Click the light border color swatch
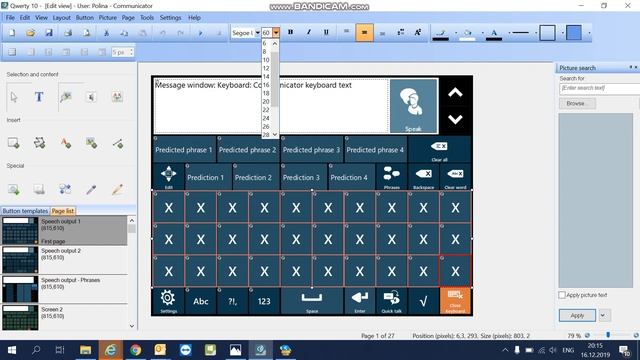 coord(547,33)
